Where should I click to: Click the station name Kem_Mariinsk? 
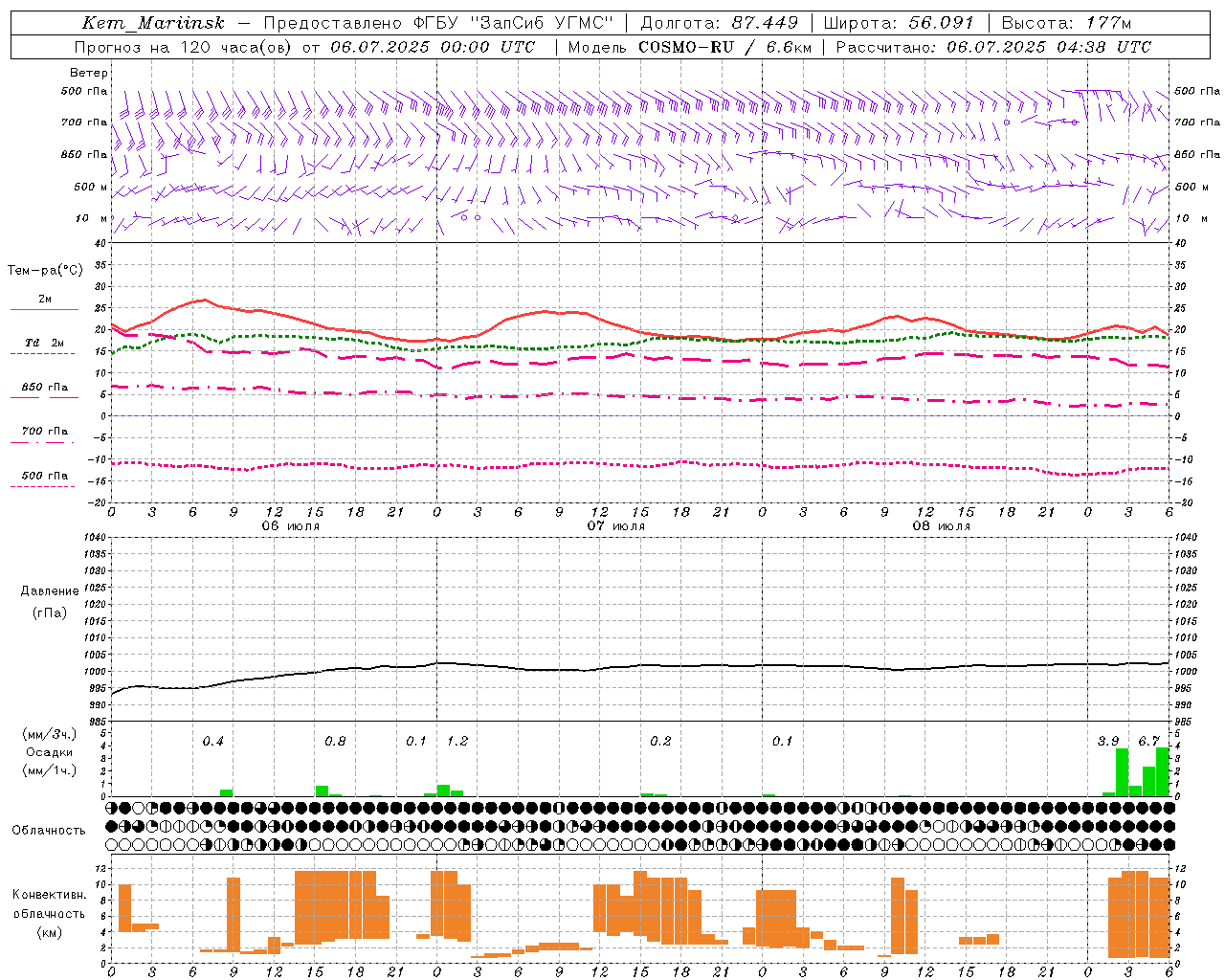pos(153,24)
